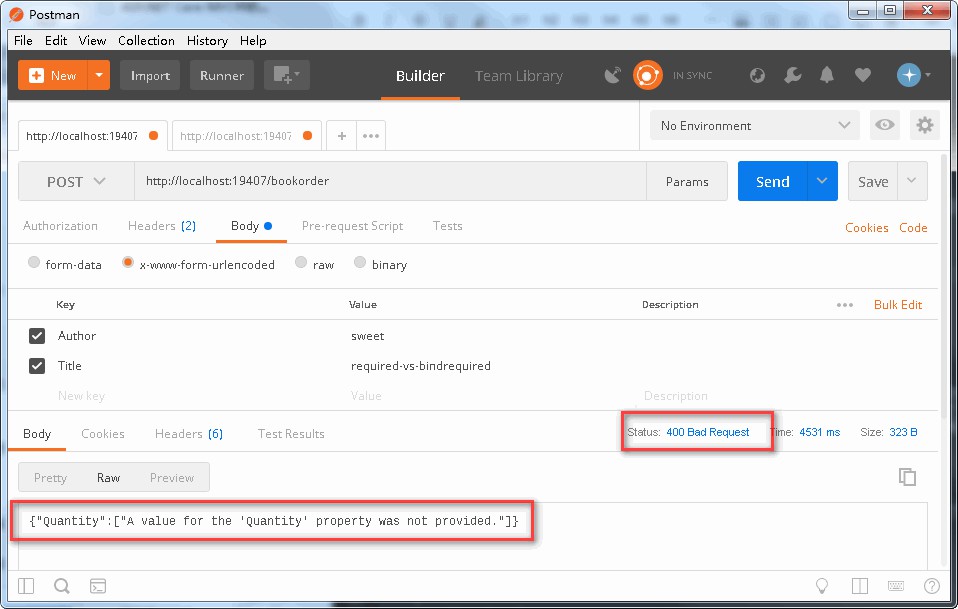Expand the Save button dropdown arrow

[x=912, y=181]
